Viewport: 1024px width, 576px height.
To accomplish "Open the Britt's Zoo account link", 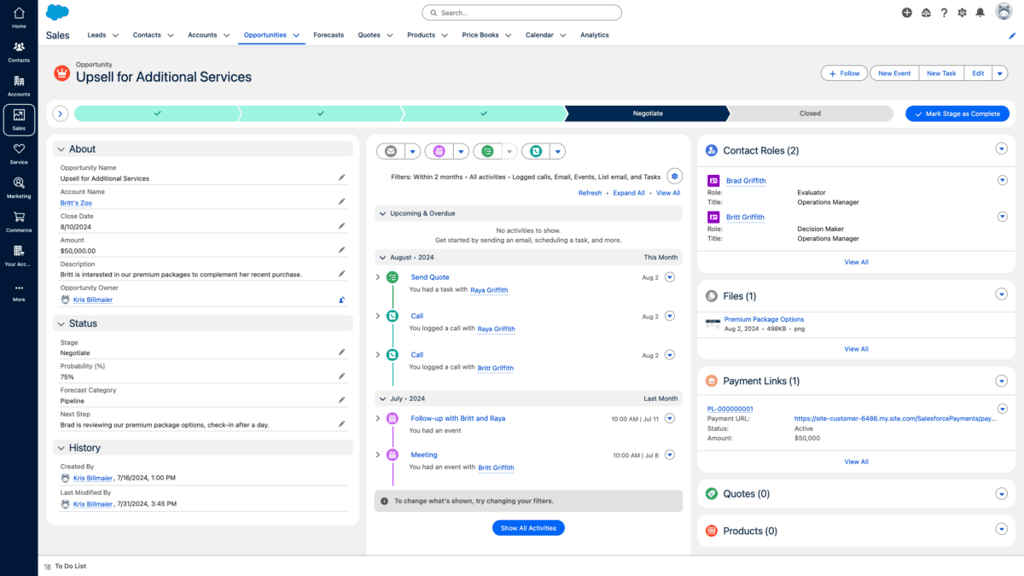I will (x=76, y=203).
